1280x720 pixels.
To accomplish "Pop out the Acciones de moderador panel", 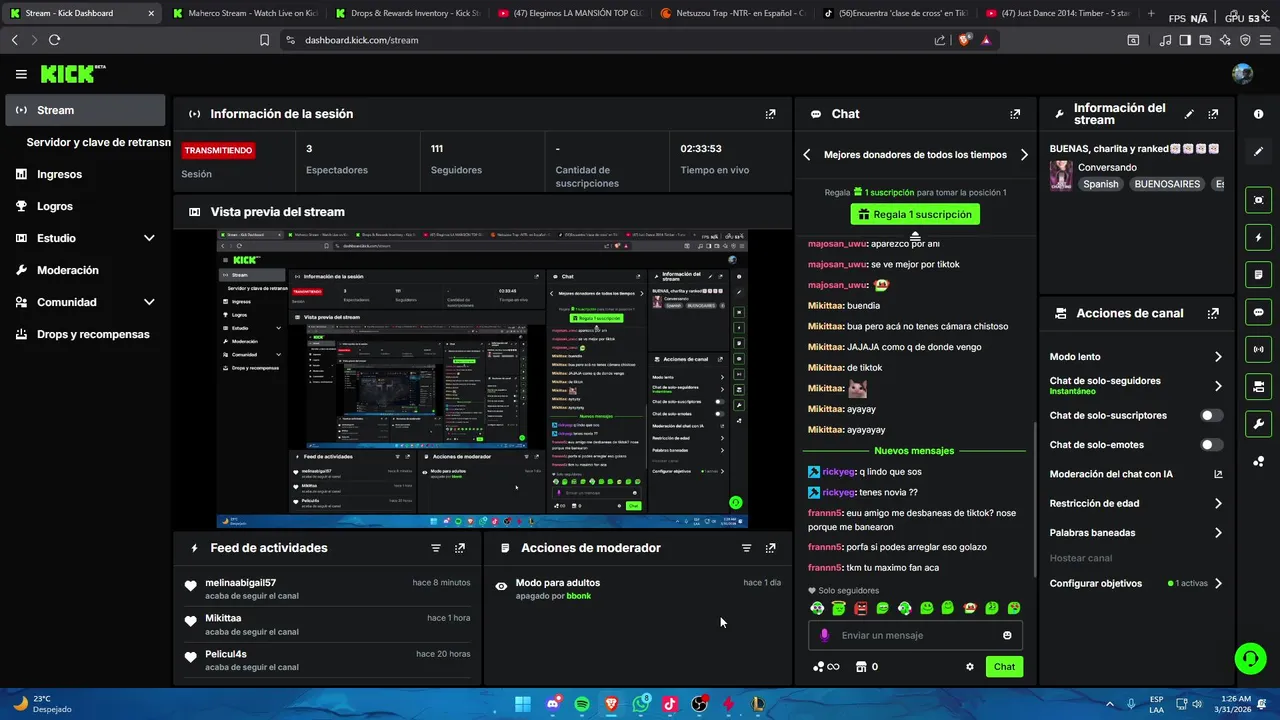I will click(x=770, y=548).
